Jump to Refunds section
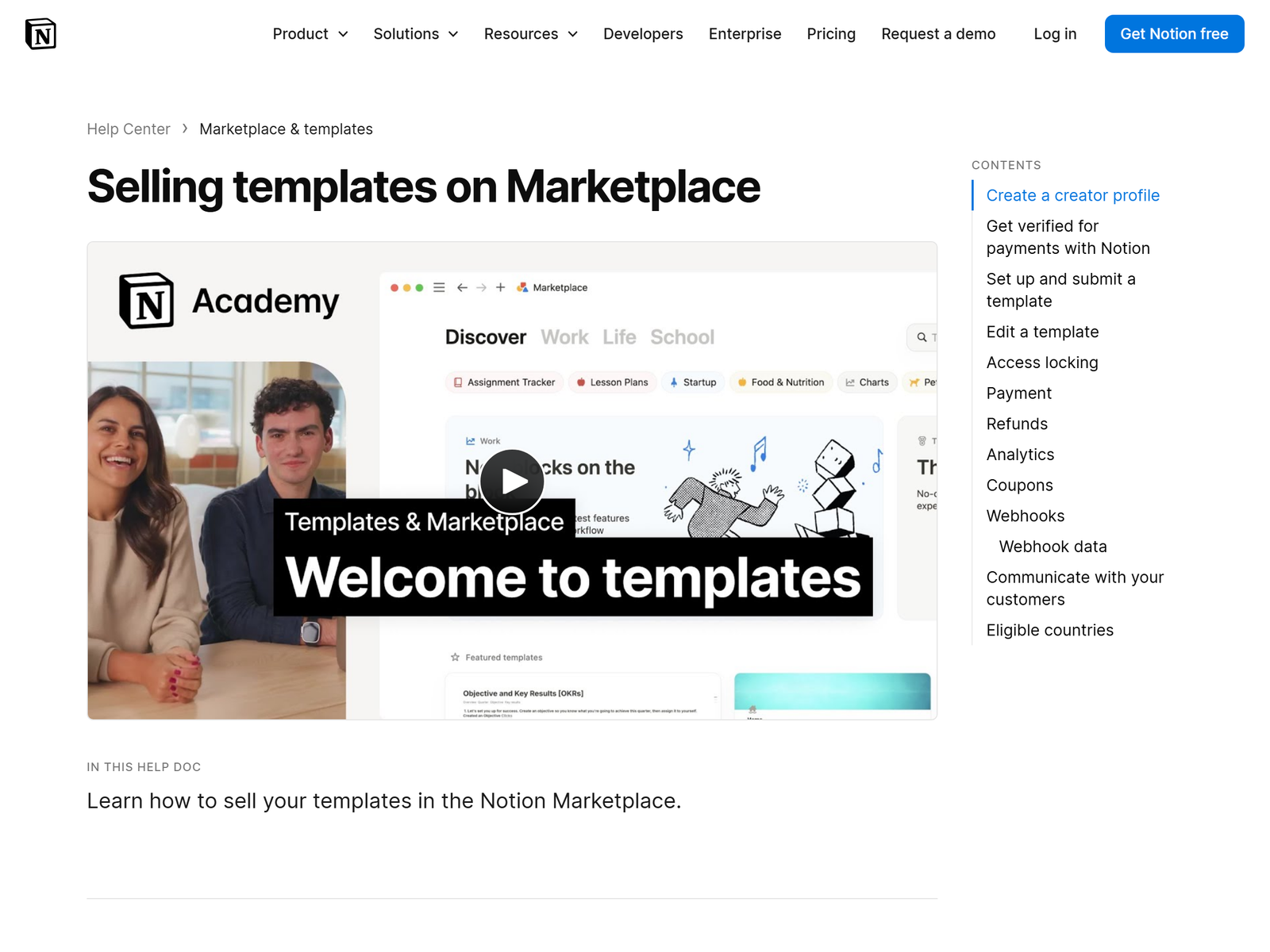 pos(1017,424)
